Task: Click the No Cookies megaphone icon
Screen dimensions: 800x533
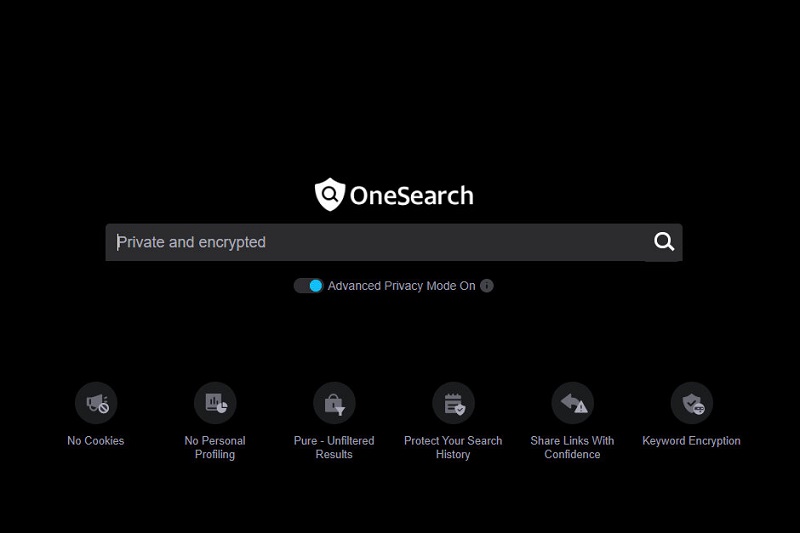Action: (x=96, y=403)
